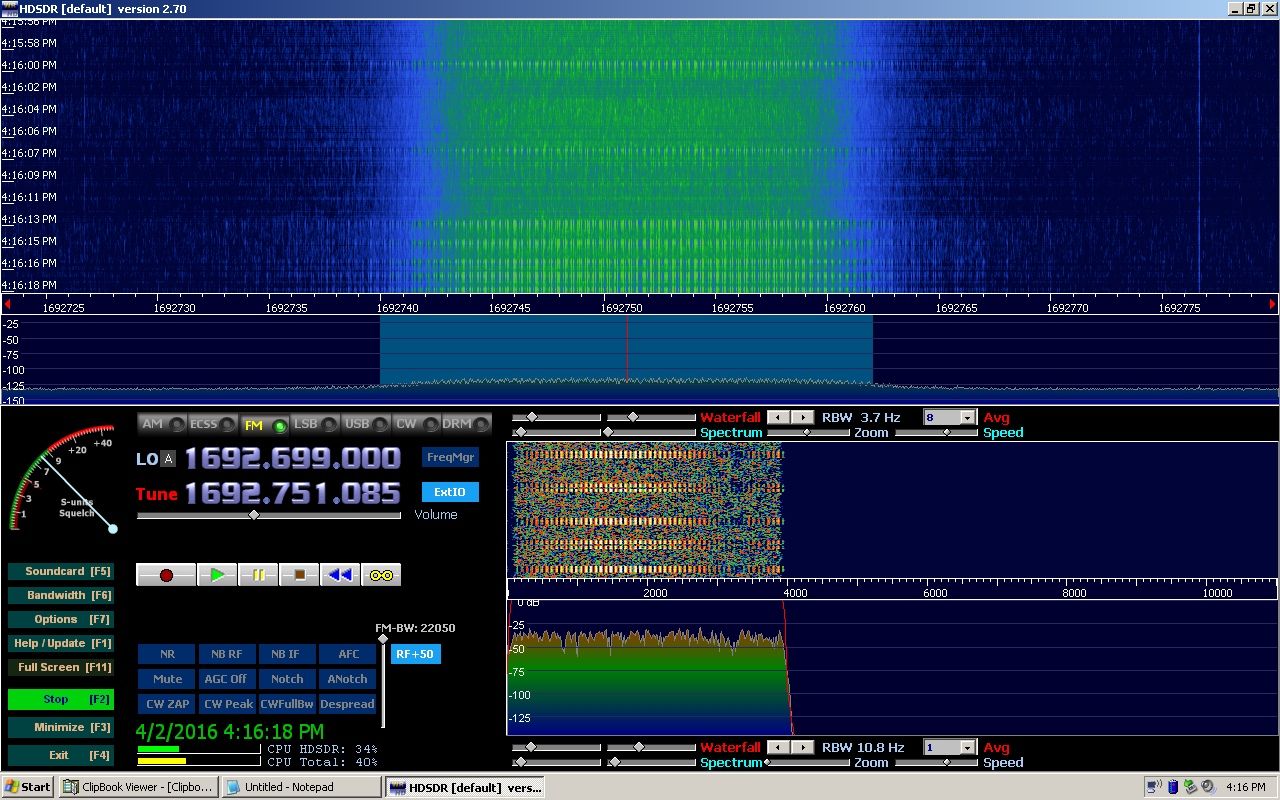Screen dimensions: 1280x800
Task: Switch to USB mode
Action: pyautogui.click(x=366, y=424)
